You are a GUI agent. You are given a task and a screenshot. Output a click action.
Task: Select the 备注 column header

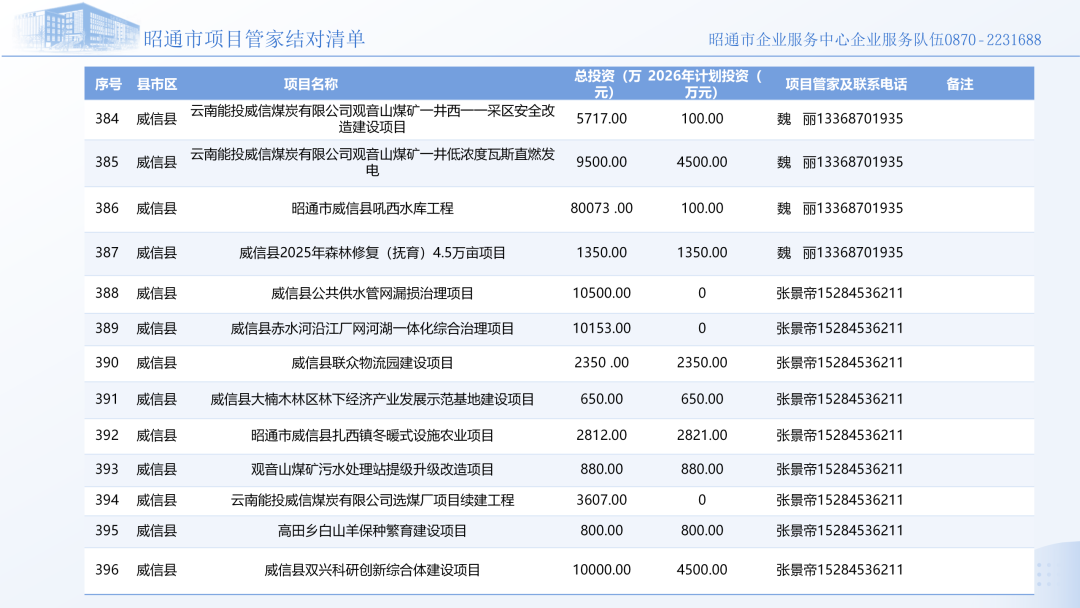[x=959, y=84]
